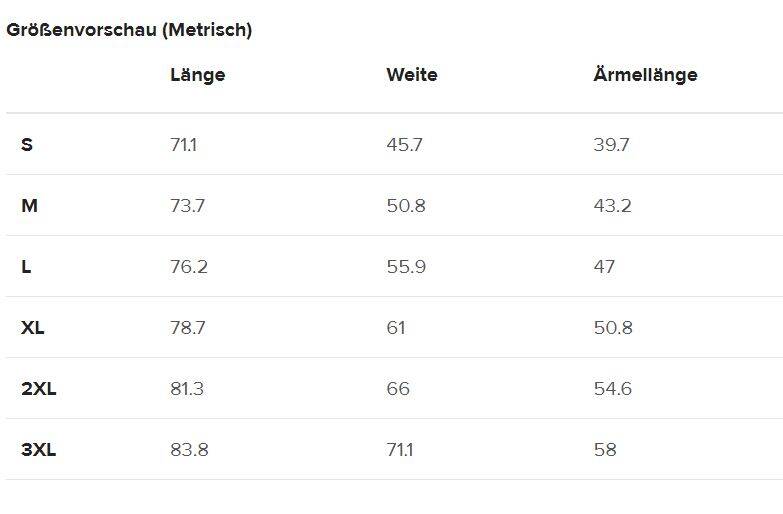The width and height of the screenshot is (783, 514).
Task: Select the 3XL size row label
Action: 39,450
